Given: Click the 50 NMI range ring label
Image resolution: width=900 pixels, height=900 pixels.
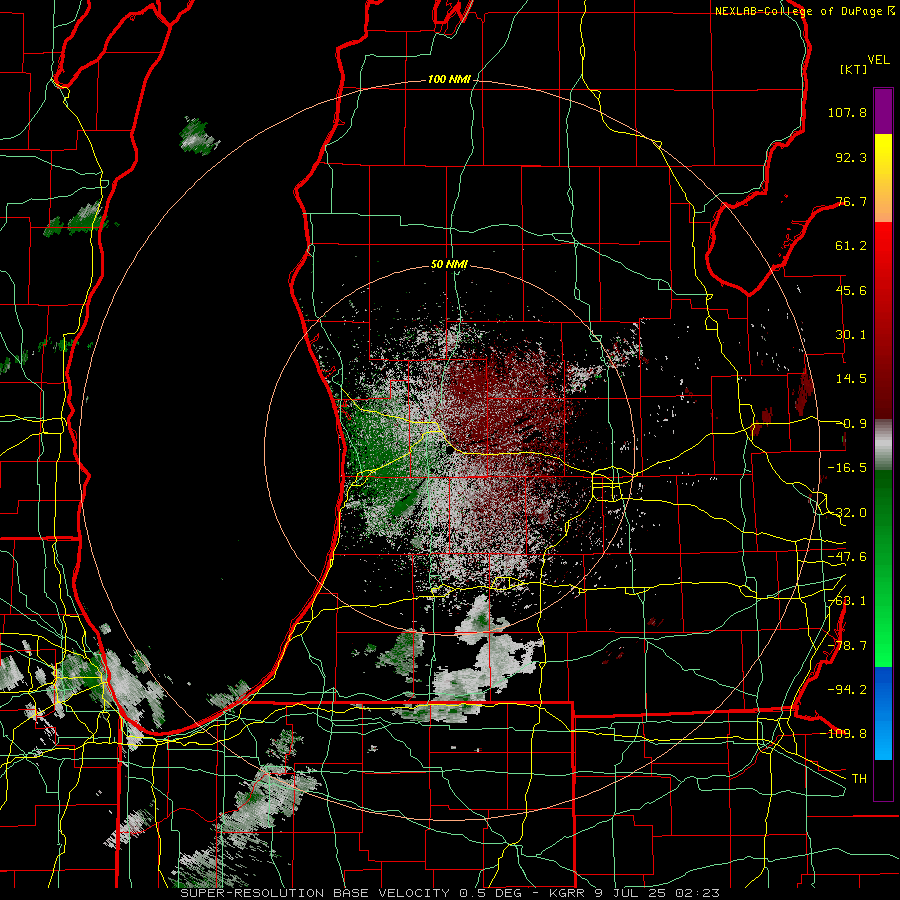Looking at the screenshot, I should [x=449, y=265].
